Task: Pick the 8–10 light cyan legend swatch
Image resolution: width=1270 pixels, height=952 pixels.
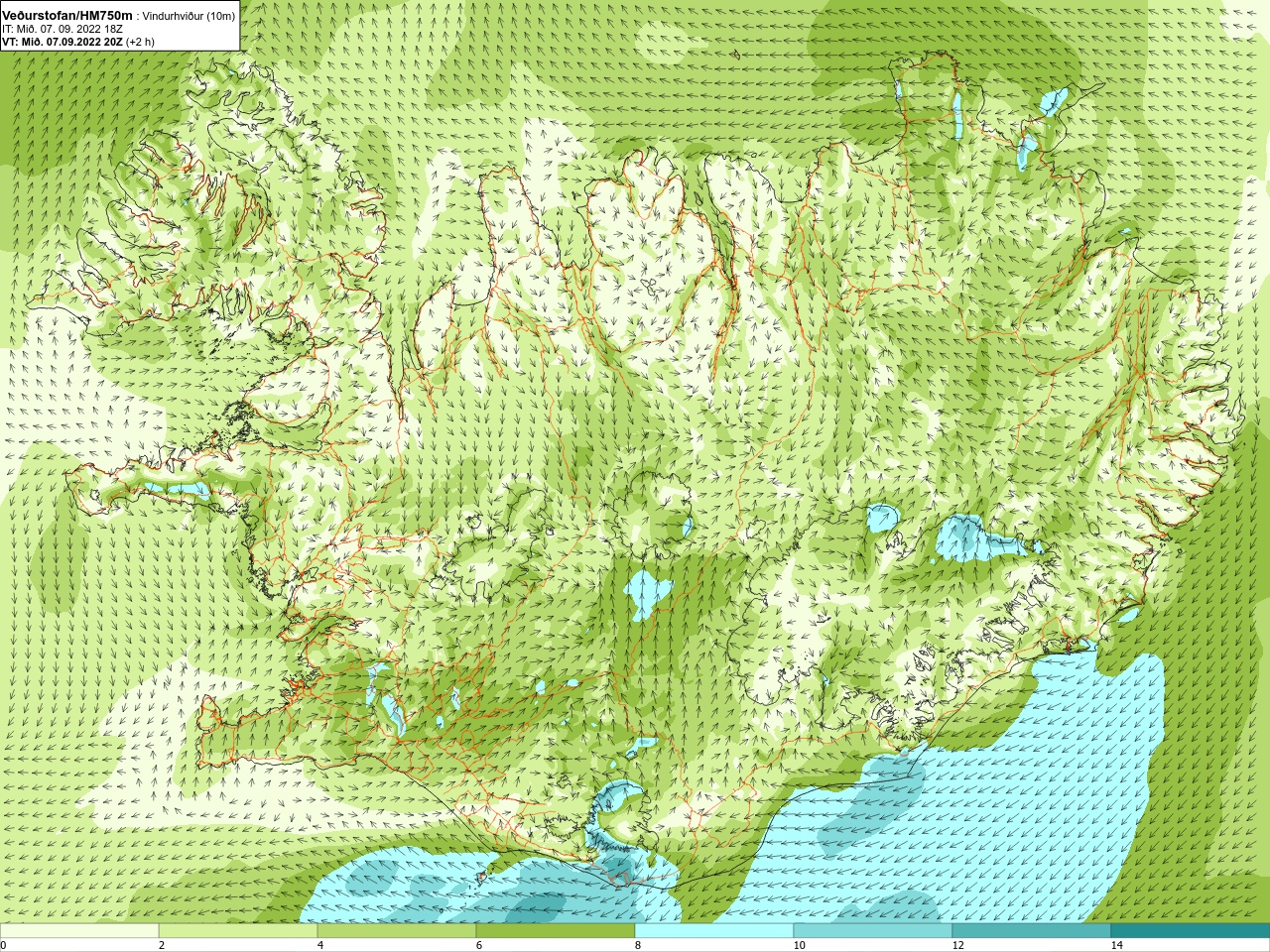Action: point(714,931)
